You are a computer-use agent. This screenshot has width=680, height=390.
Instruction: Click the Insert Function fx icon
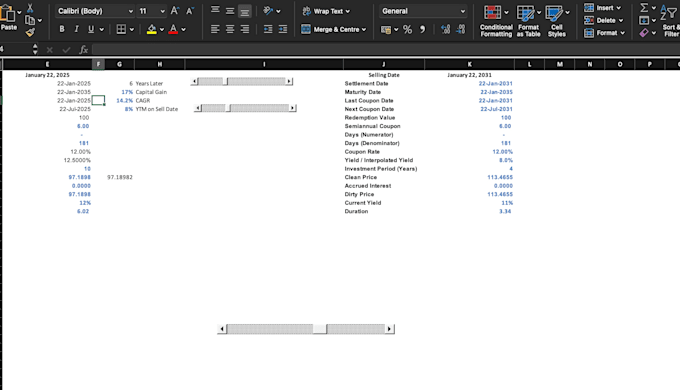(x=84, y=50)
